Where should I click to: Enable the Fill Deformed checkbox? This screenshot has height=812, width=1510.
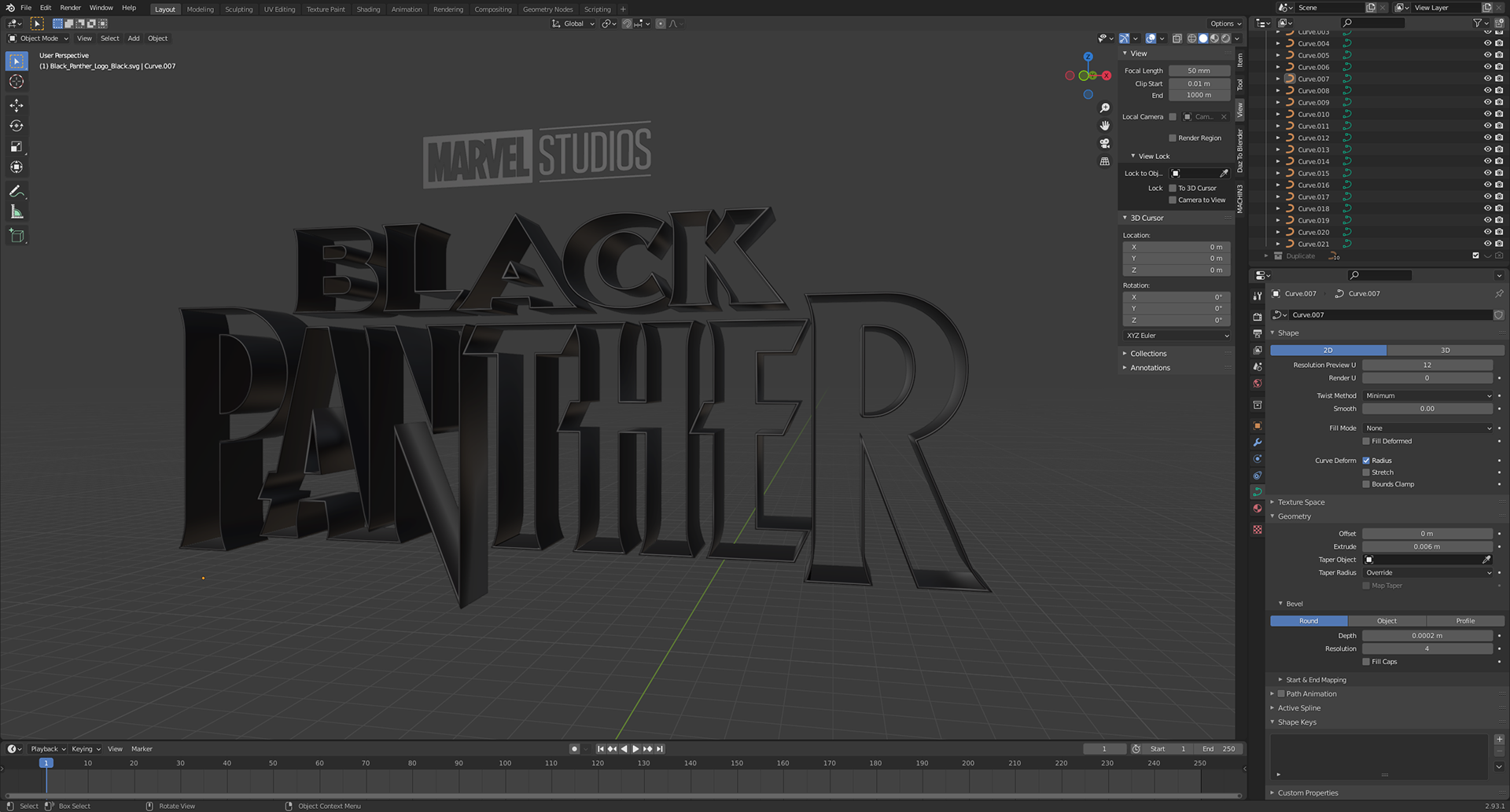1366,442
